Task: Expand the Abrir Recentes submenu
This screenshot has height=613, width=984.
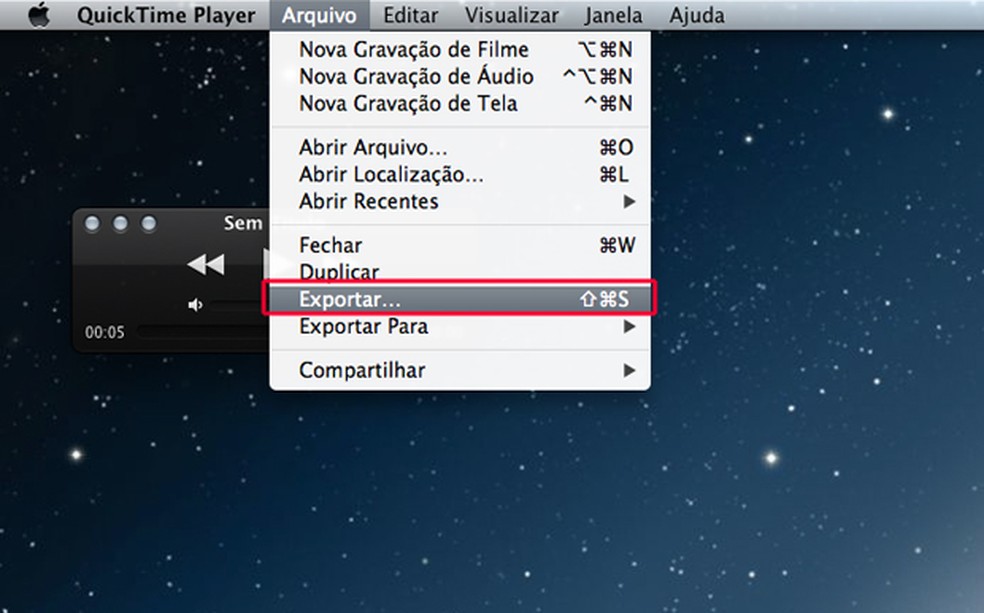Action: point(460,201)
